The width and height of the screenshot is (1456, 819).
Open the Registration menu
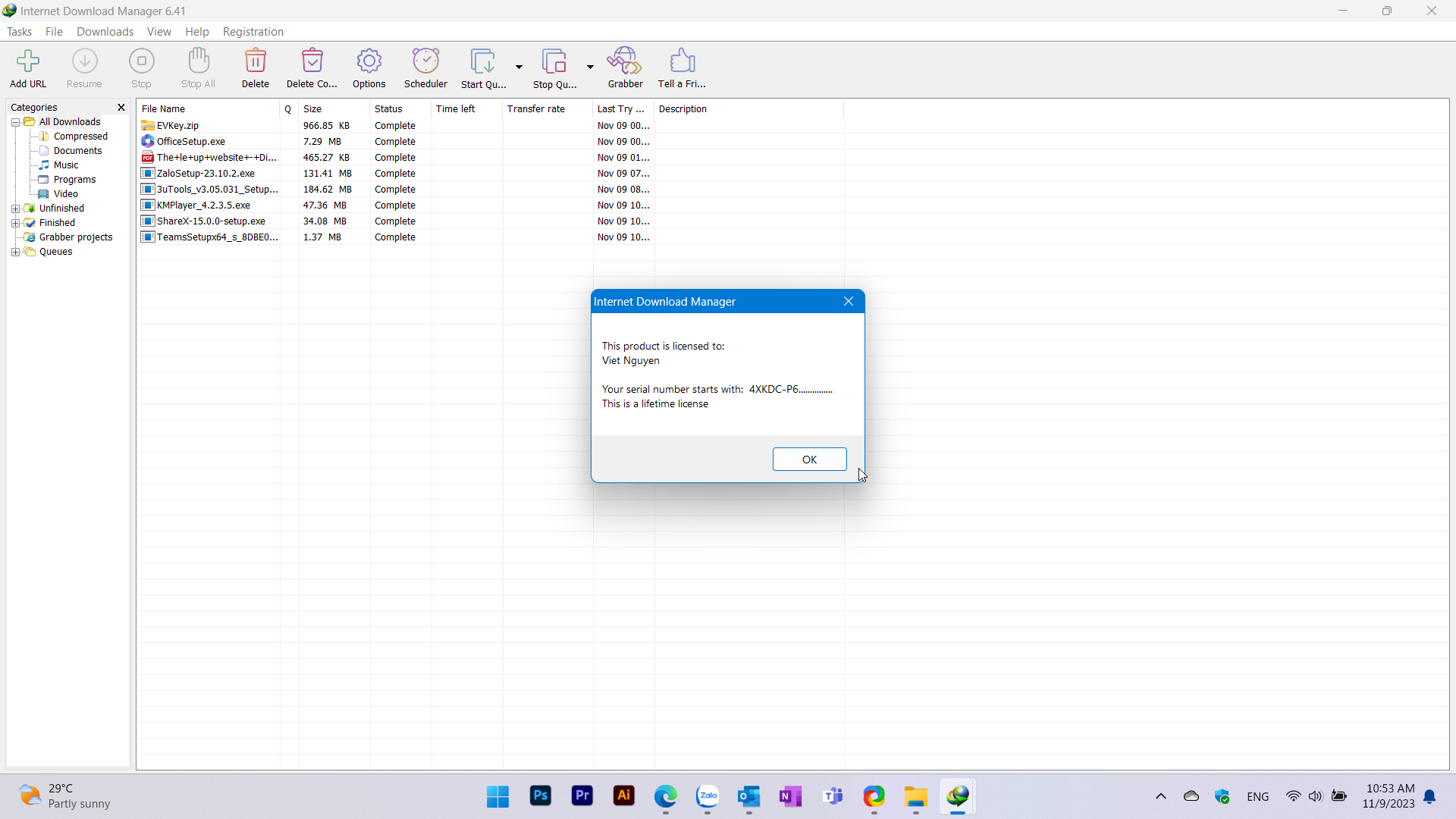tap(253, 31)
